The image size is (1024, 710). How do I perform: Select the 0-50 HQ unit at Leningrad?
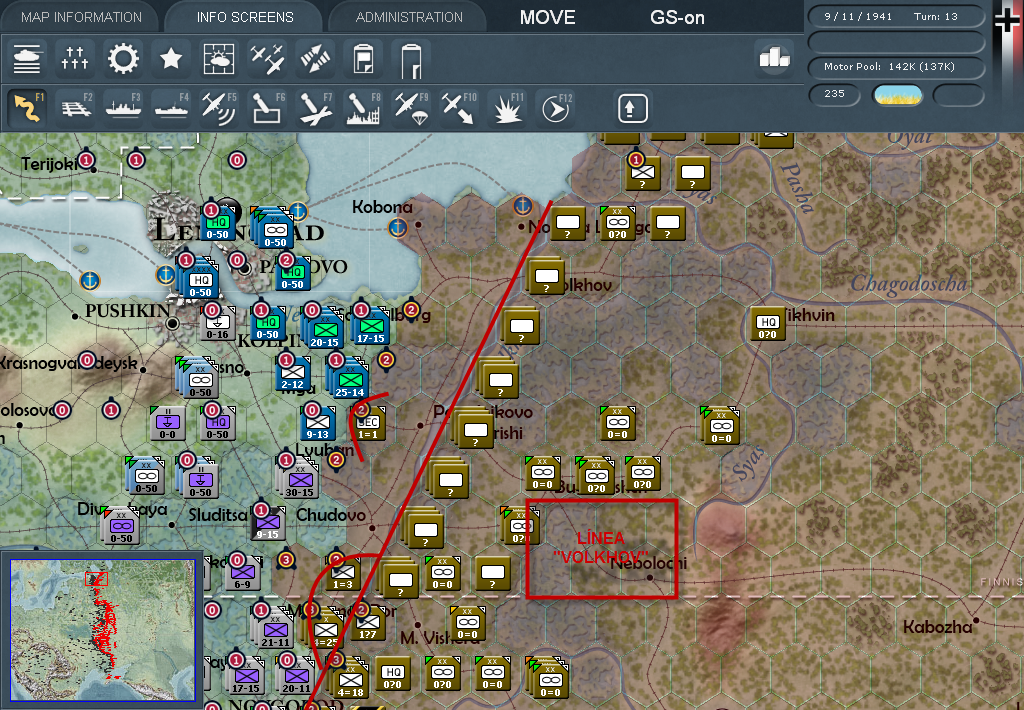click(217, 222)
